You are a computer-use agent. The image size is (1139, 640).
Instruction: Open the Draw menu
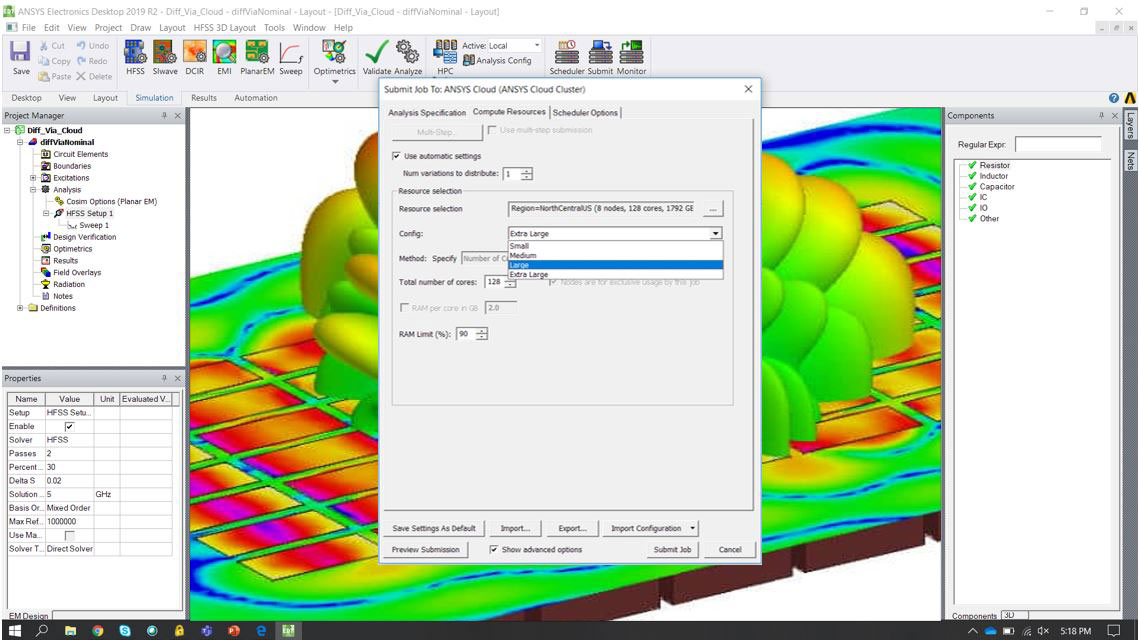(x=140, y=28)
